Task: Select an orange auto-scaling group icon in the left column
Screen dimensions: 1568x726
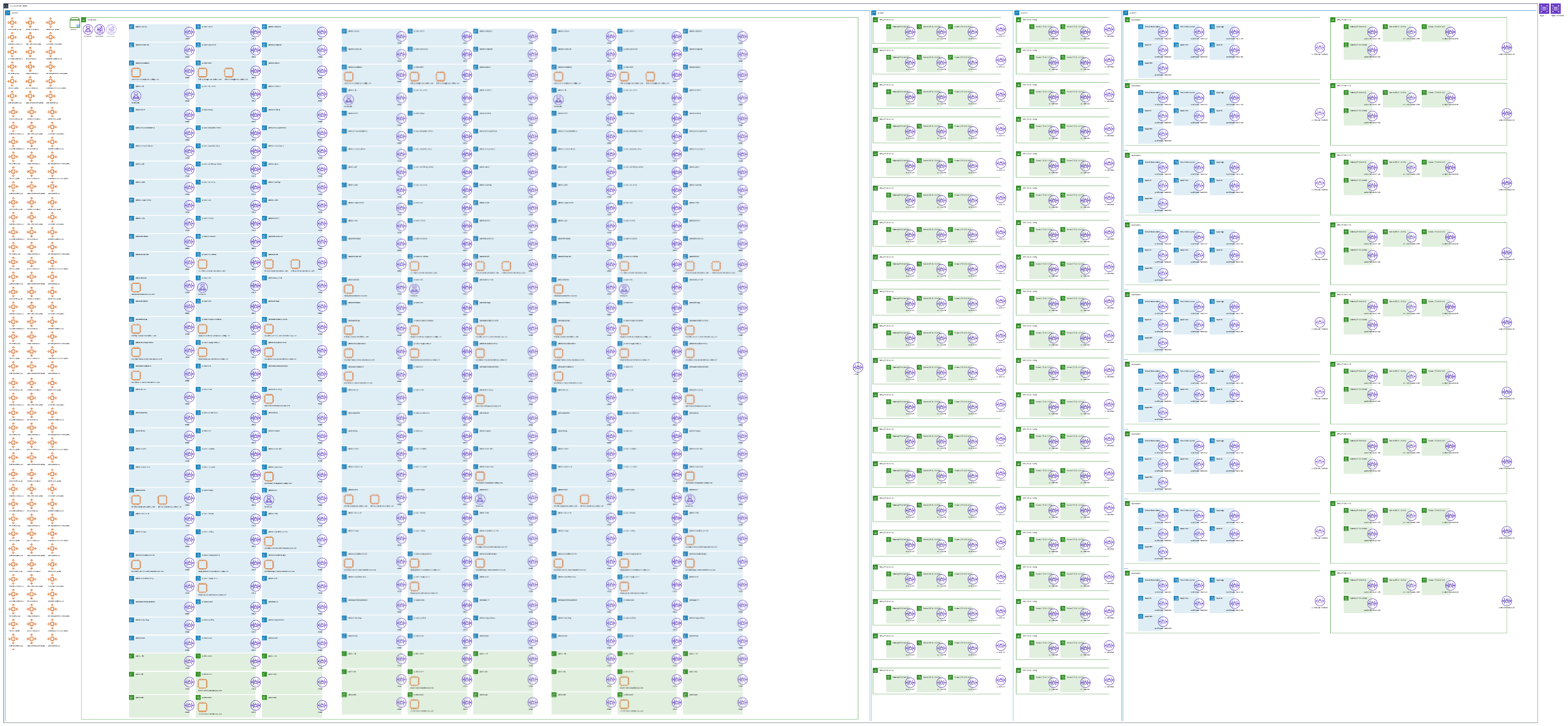Action: tap(12, 23)
